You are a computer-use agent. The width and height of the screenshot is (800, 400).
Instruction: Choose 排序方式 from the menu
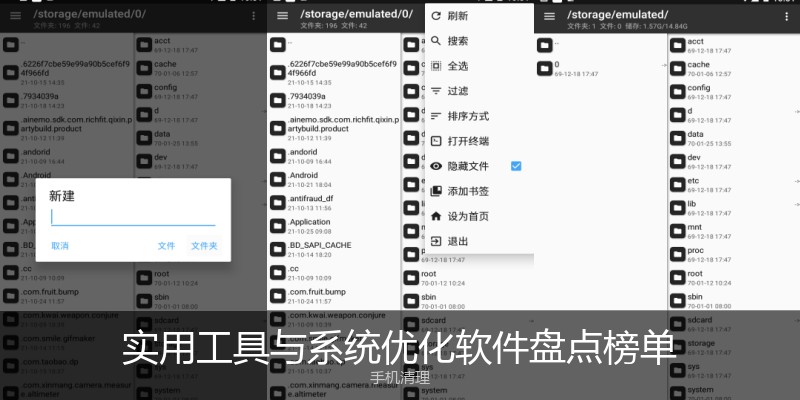click(x=479, y=116)
